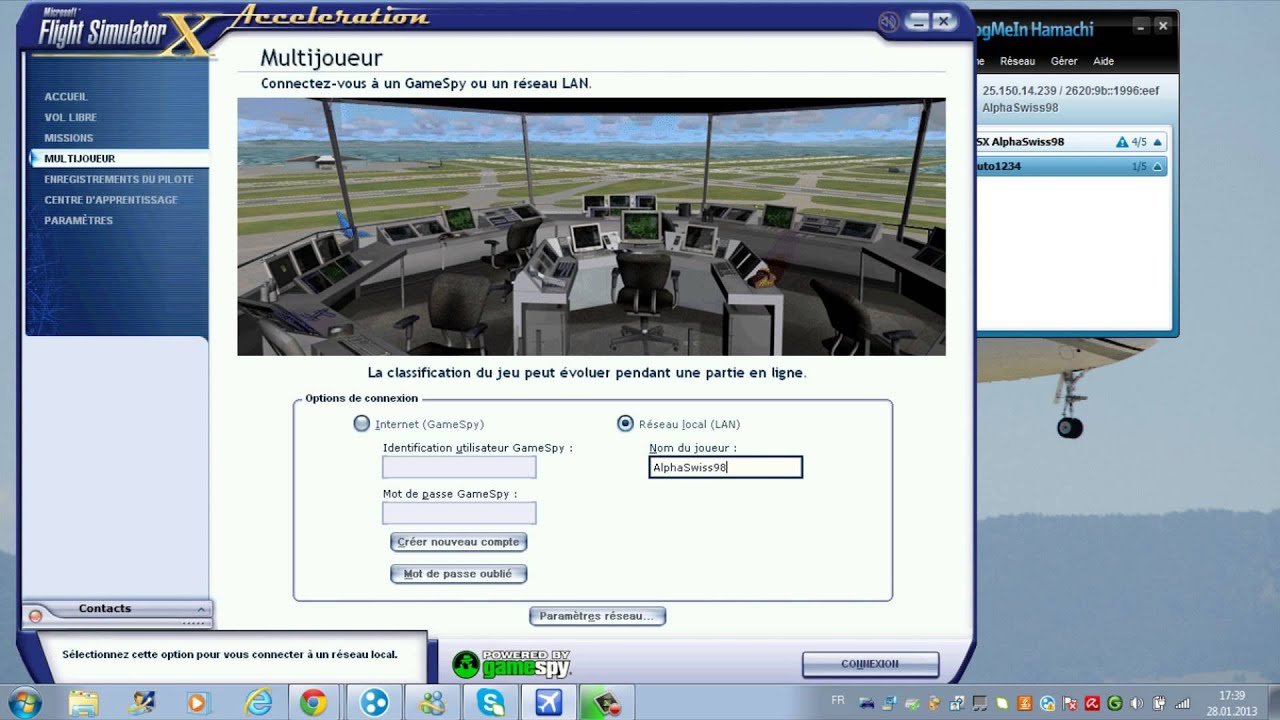Open Gérer menu in Hamachi
Screen dimensions: 1280x720
1064,61
